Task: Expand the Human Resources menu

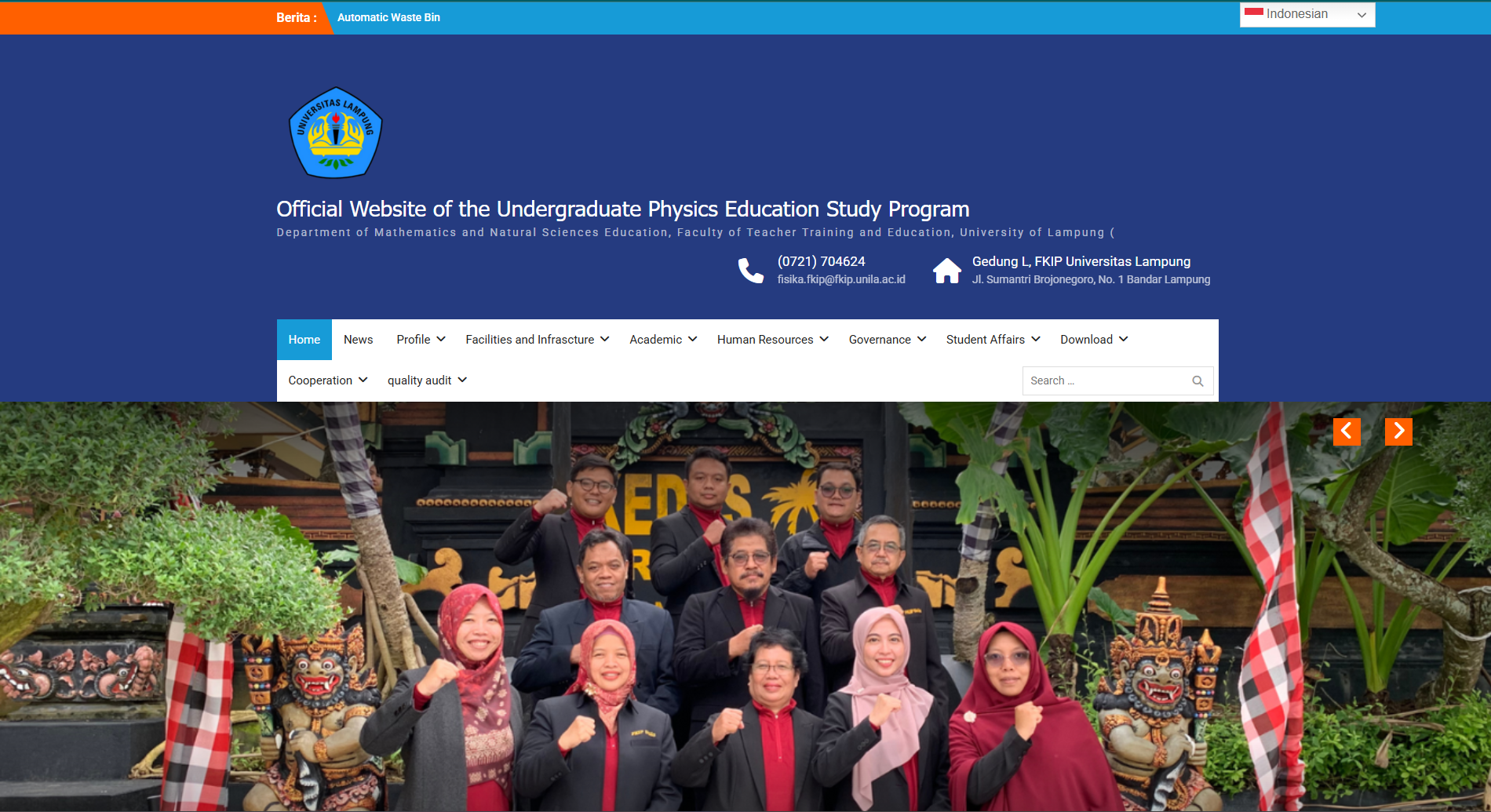Action: click(x=772, y=340)
